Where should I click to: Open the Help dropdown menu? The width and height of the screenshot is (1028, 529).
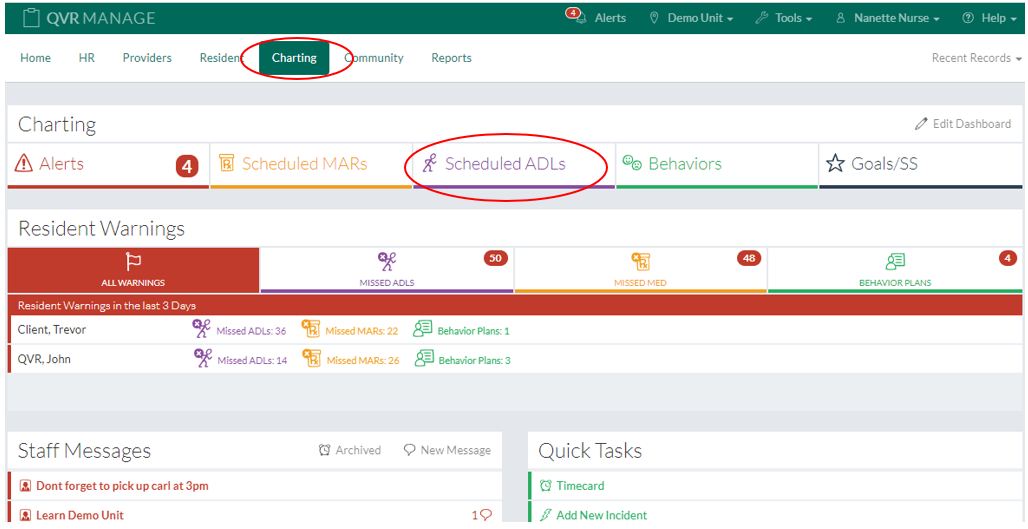point(984,18)
